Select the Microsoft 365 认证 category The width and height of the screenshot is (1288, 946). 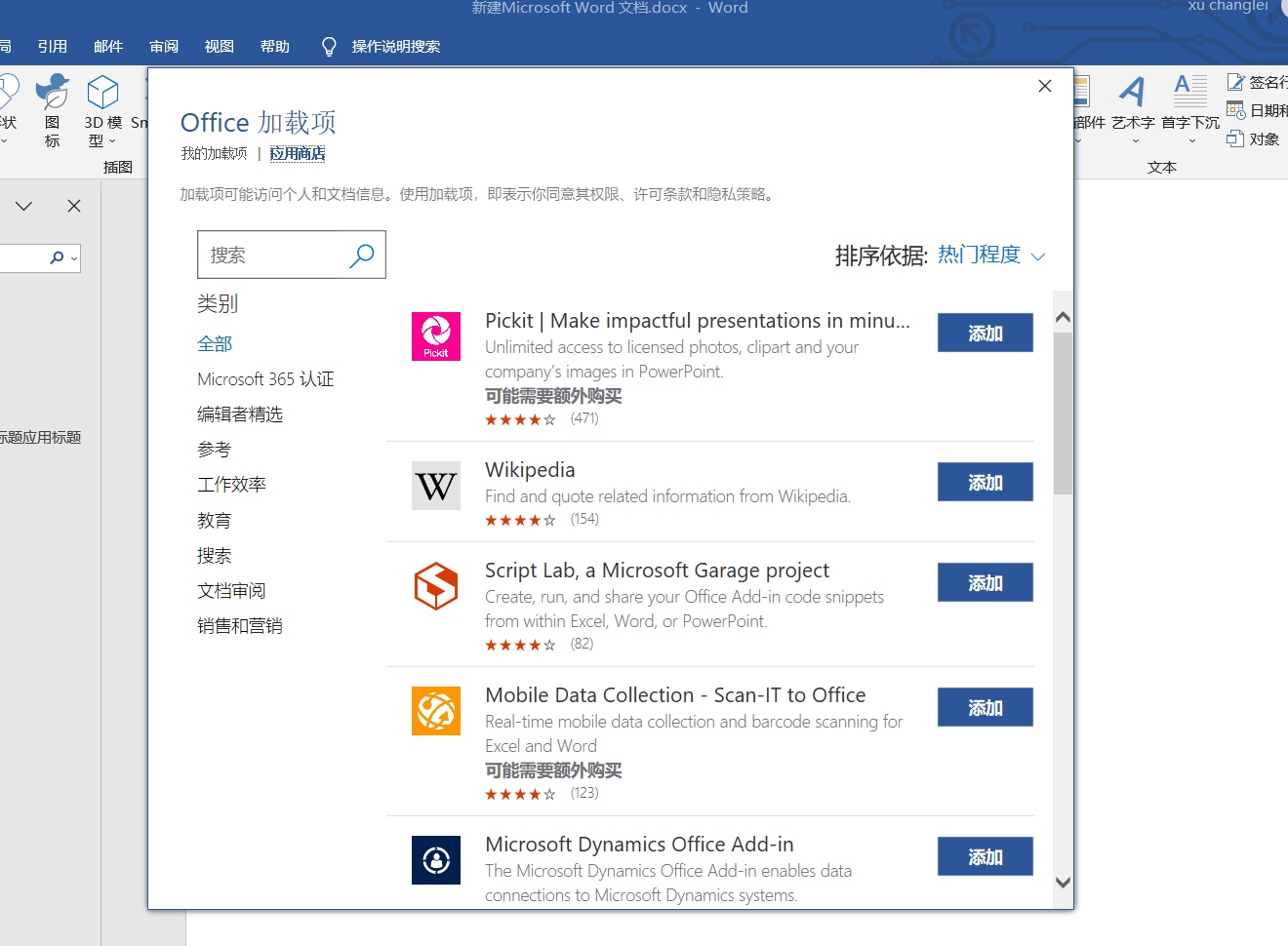click(265, 379)
